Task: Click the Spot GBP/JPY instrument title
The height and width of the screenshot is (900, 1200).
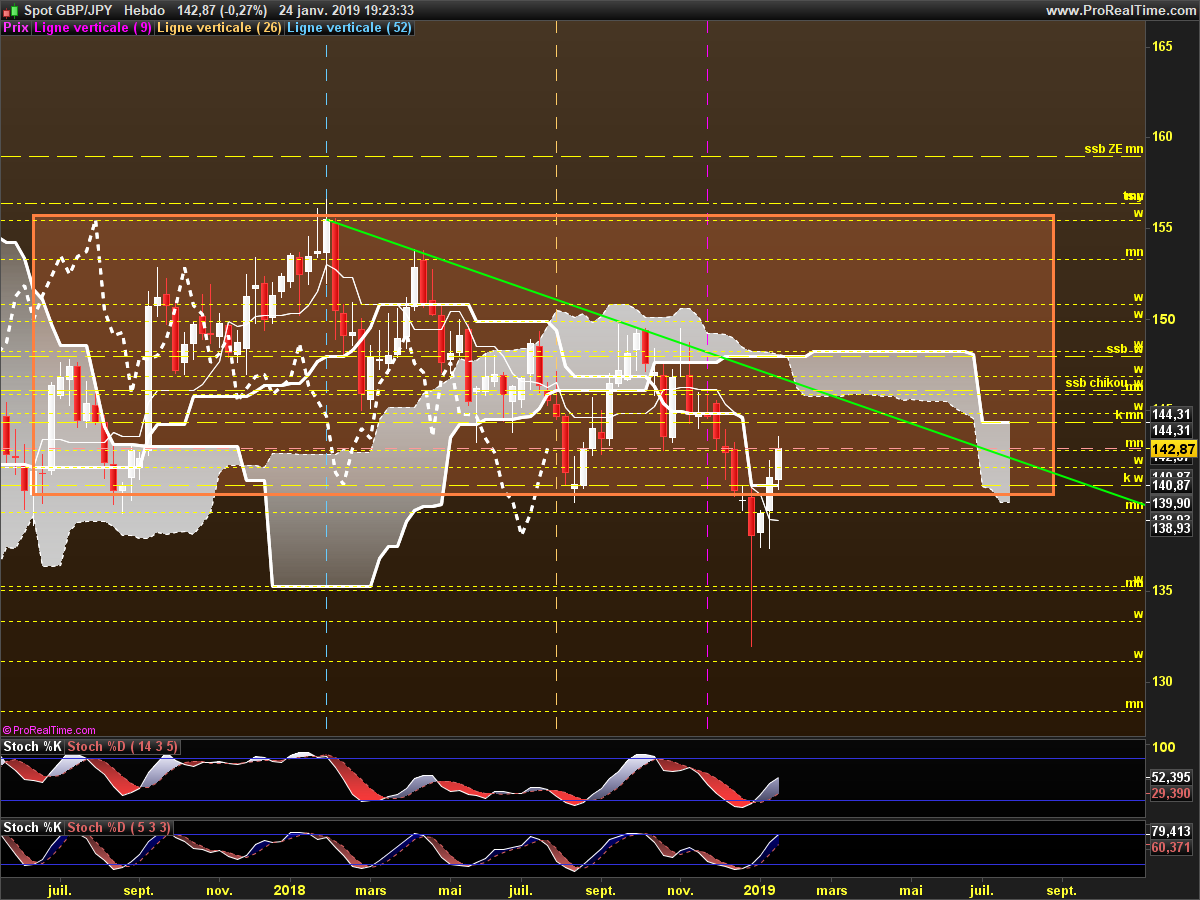Action: (69, 10)
